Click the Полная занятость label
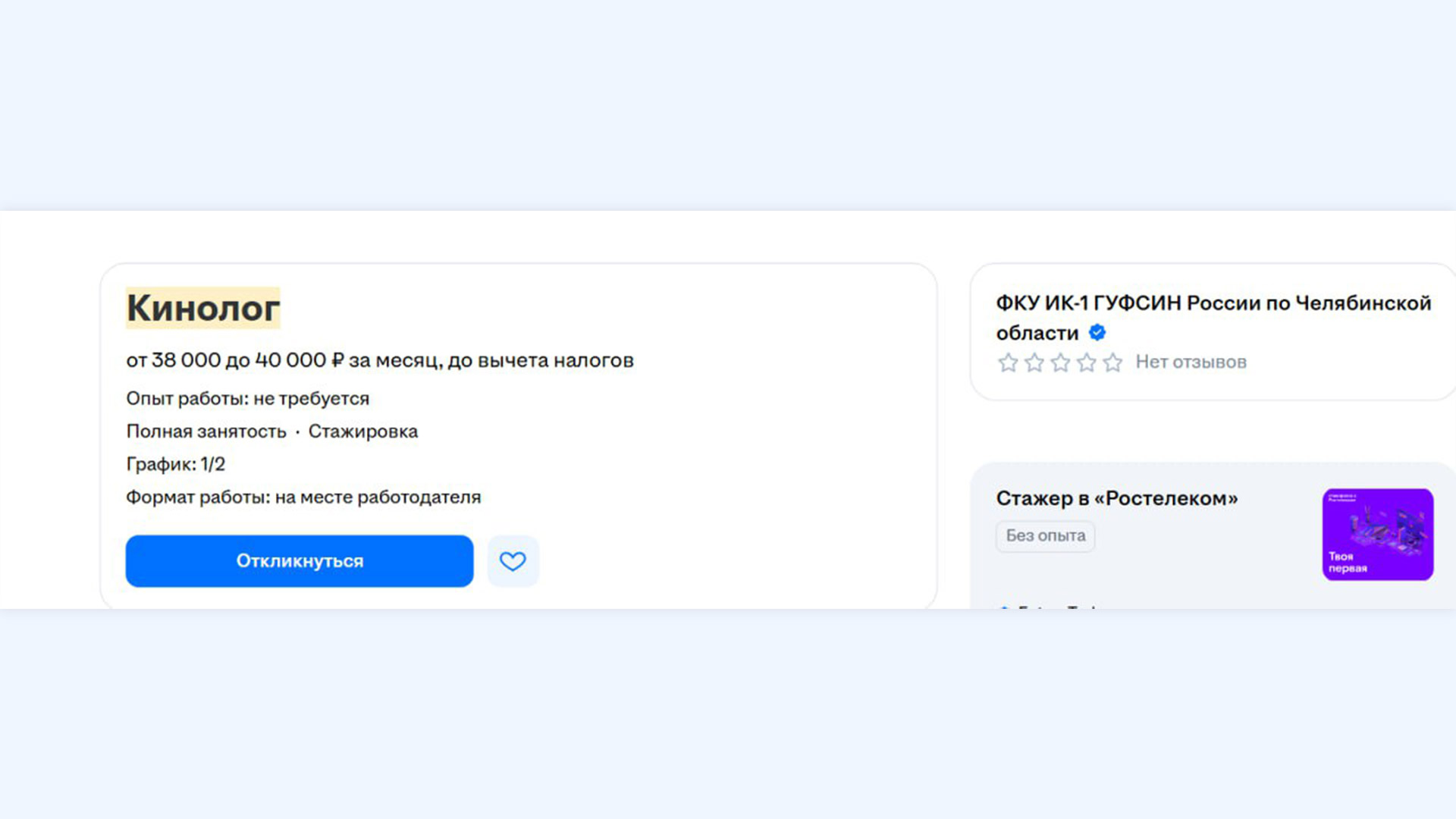1456x819 pixels. [x=206, y=431]
